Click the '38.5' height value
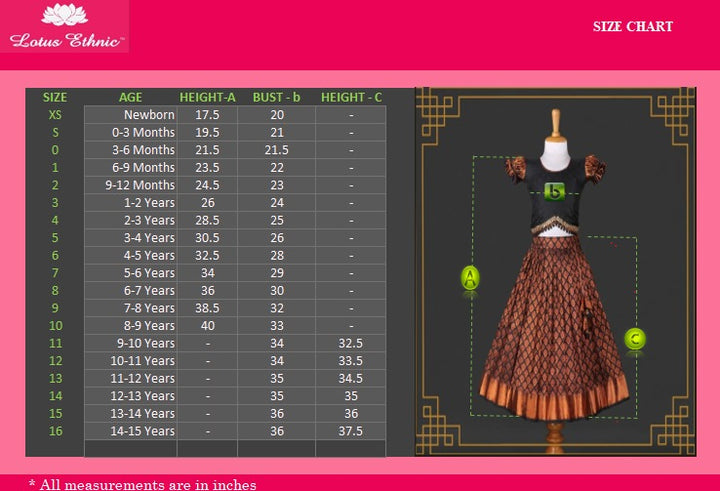The width and height of the screenshot is (720, 491). 207,308
